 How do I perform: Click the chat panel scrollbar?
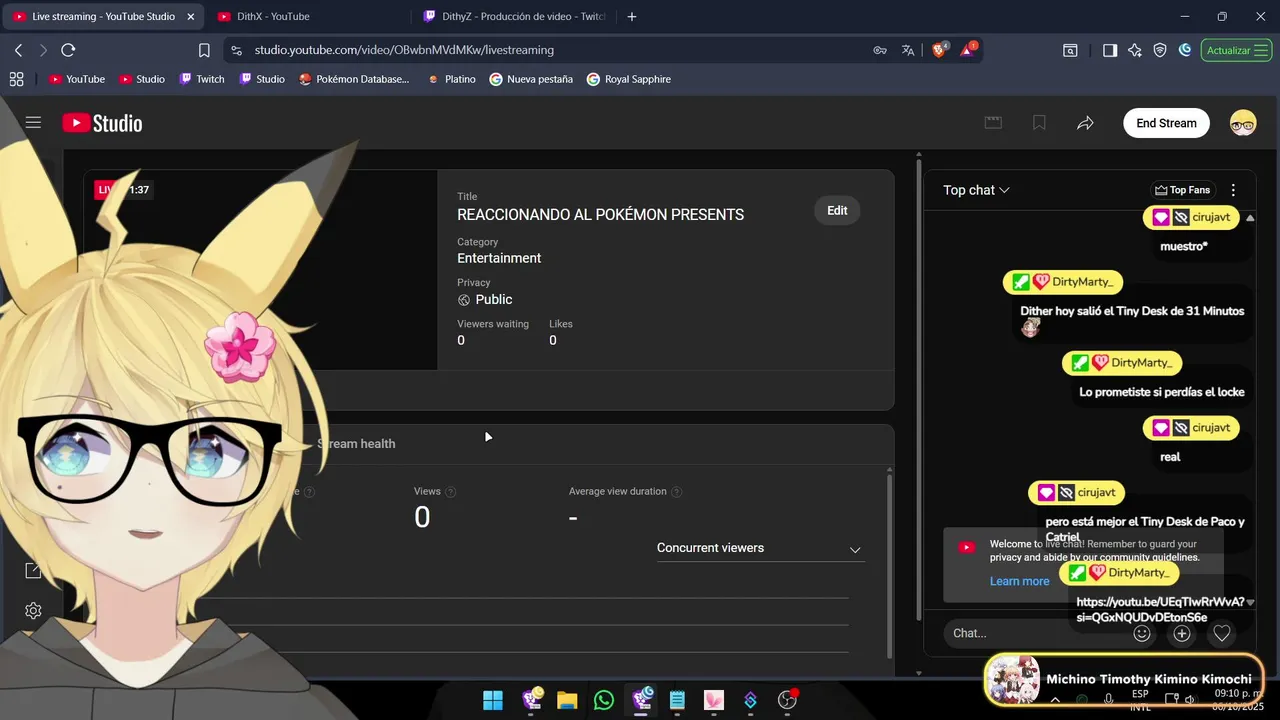[919, 390]
